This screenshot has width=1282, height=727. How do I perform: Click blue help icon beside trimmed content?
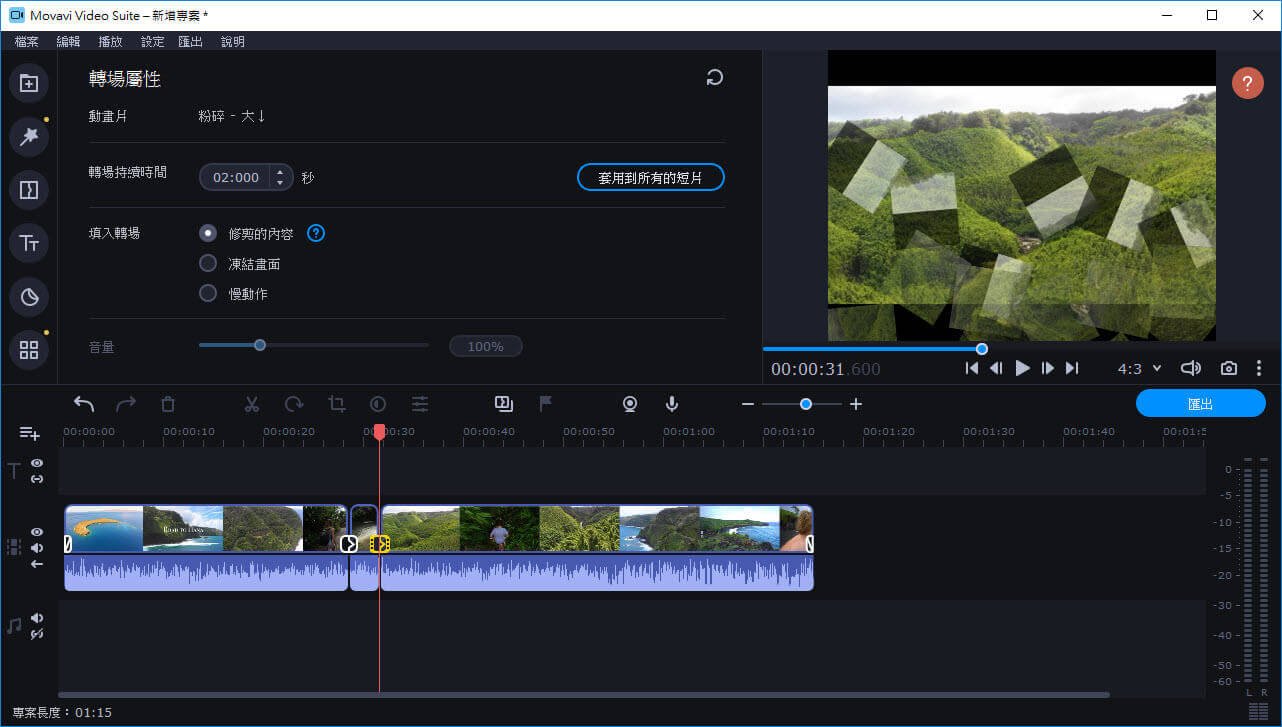pyautogui.click(x=316, y=233)
